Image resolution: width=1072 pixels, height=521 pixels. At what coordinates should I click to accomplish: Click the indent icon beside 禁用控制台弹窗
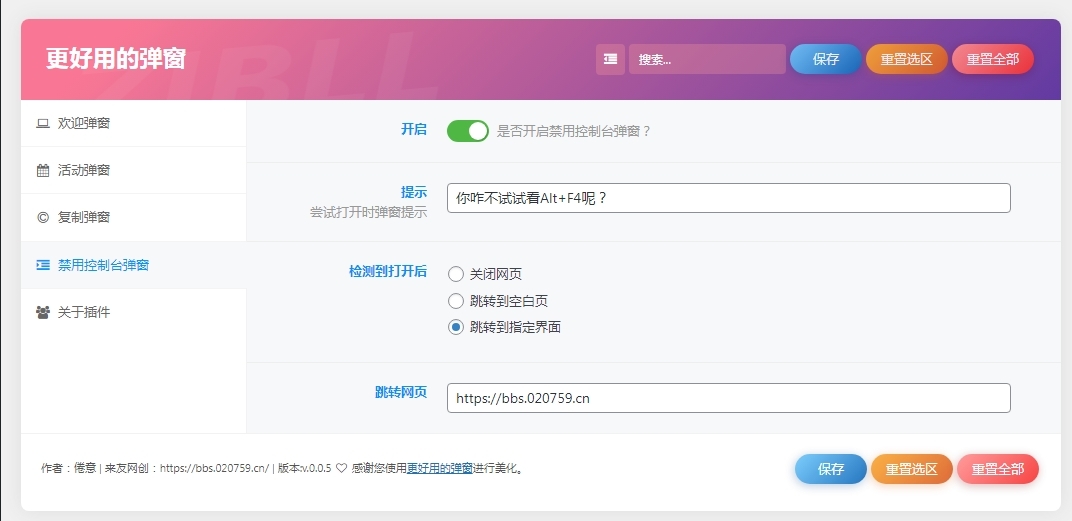tap(43, 265)
